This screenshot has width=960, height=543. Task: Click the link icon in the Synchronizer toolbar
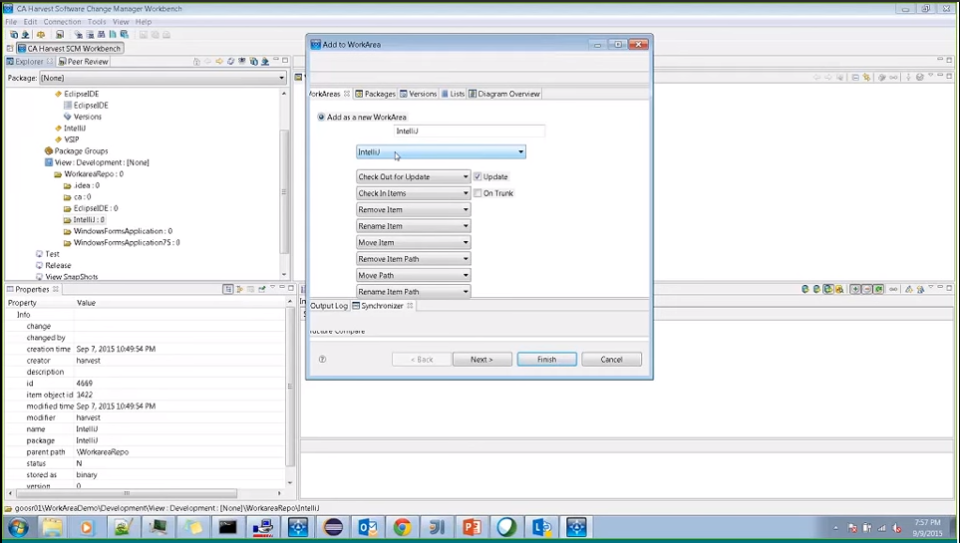893,289
